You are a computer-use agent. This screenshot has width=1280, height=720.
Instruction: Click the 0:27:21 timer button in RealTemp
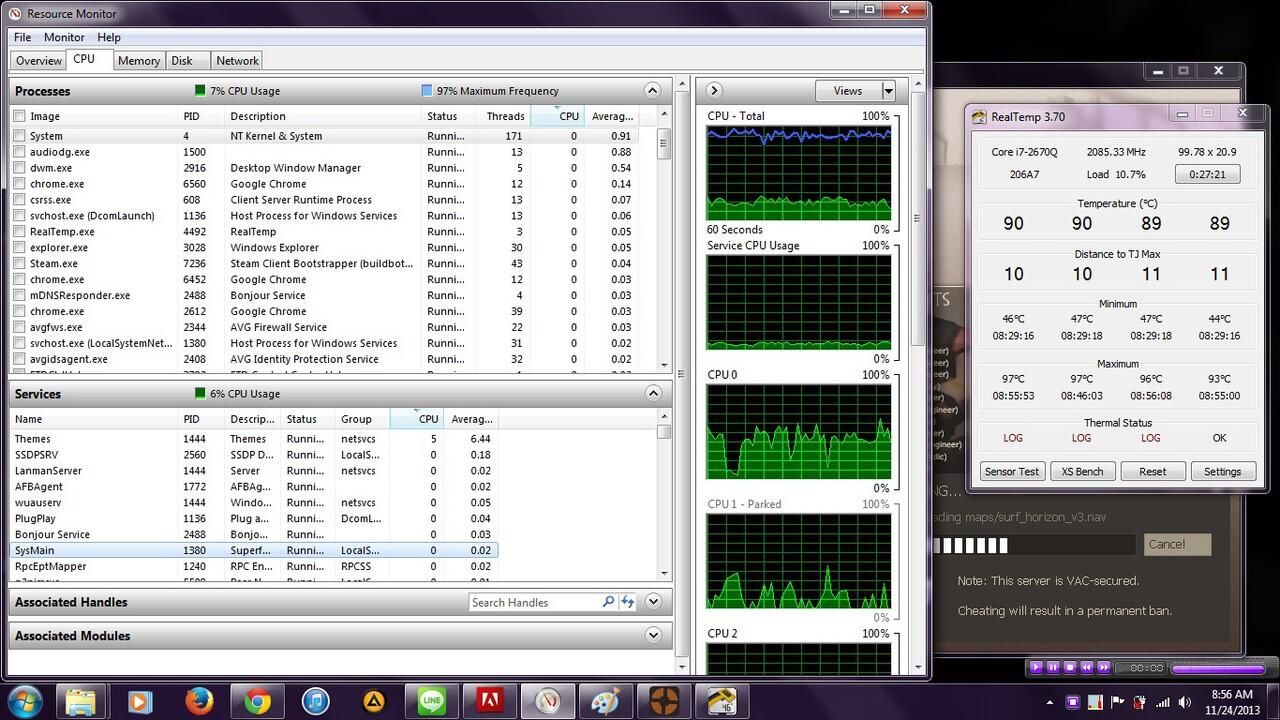[x=1207, y=174]
